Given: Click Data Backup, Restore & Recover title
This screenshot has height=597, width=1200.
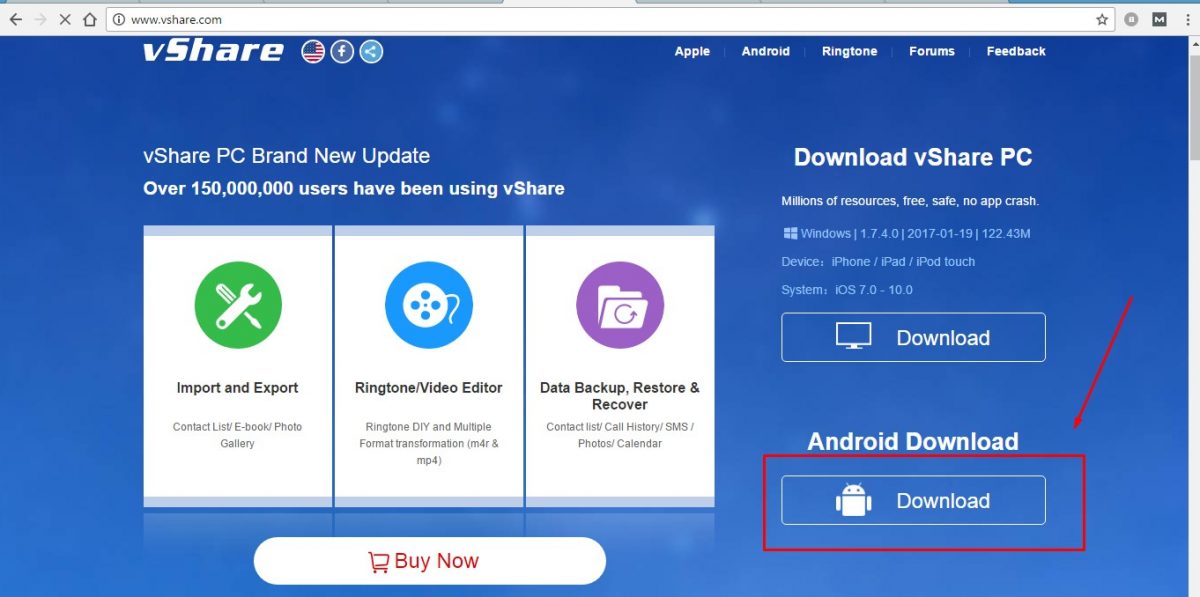Looking at the screenshot, I should point(620,396).
